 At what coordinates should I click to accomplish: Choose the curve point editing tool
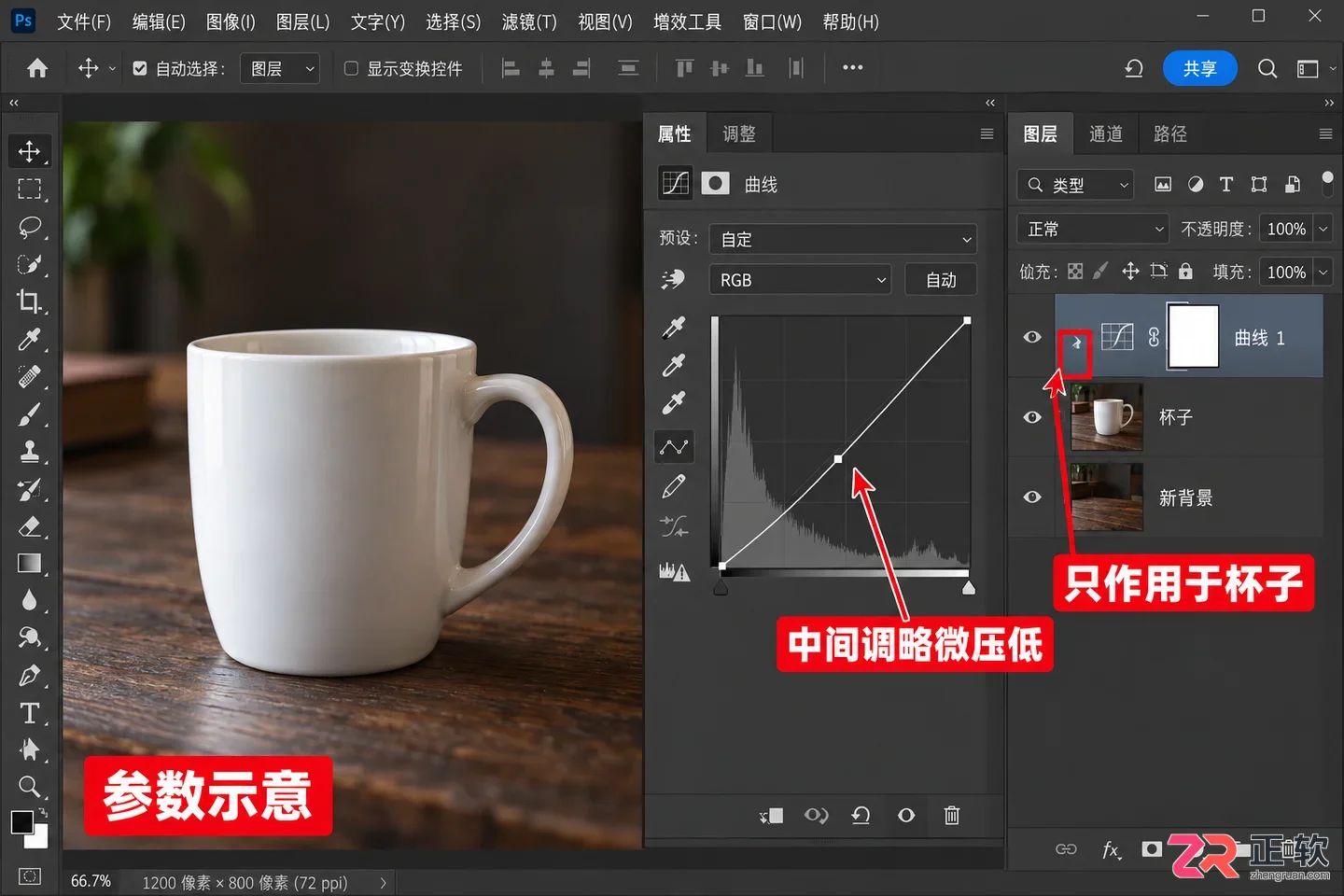tap(674, 448)
